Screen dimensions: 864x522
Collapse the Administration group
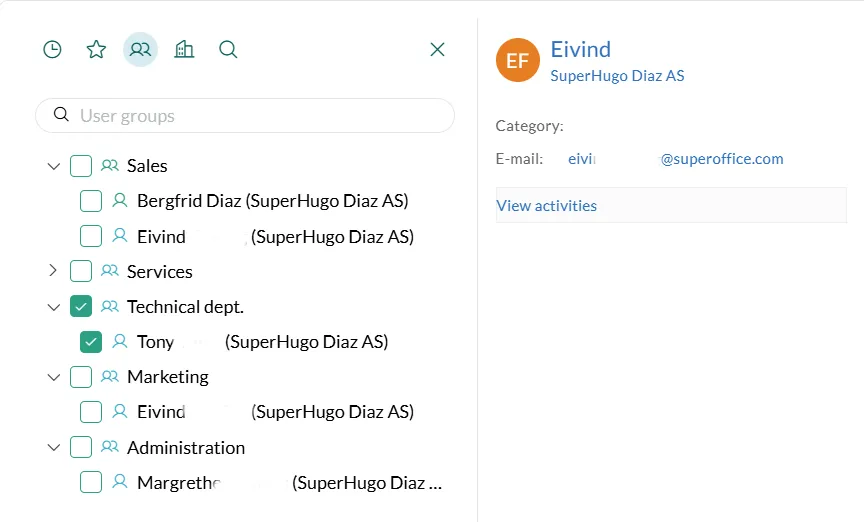click(54, 448)
